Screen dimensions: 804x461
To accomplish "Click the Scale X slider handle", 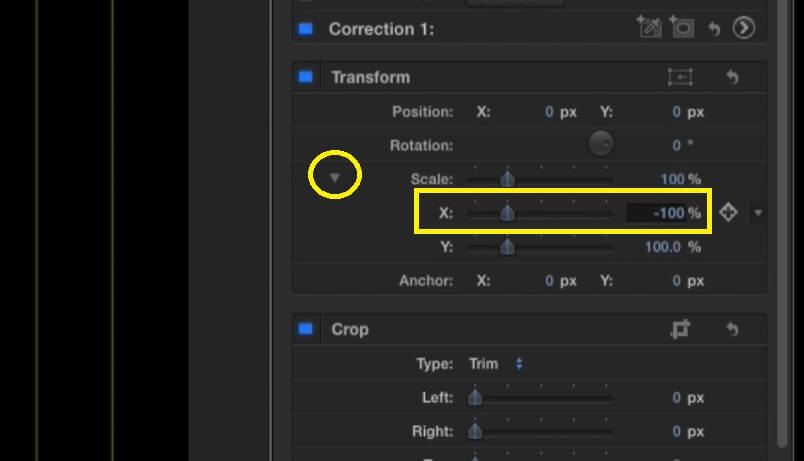I will pyautogui.click(x=507, y=213).
